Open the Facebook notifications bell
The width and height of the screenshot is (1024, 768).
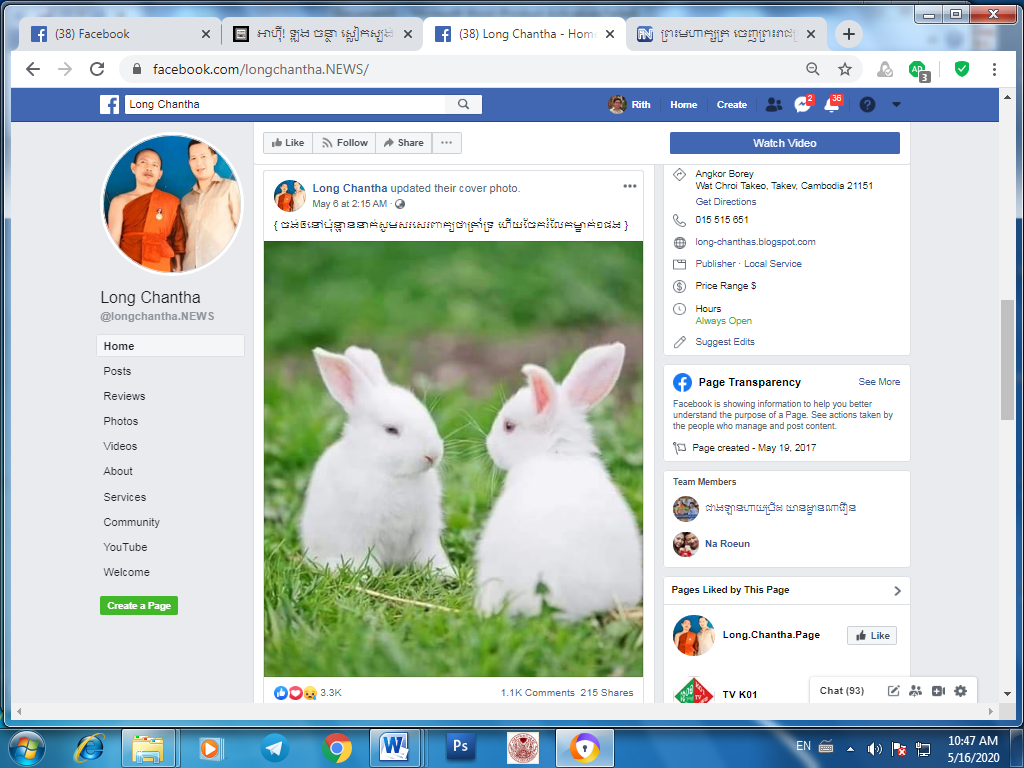click(832, 104)
